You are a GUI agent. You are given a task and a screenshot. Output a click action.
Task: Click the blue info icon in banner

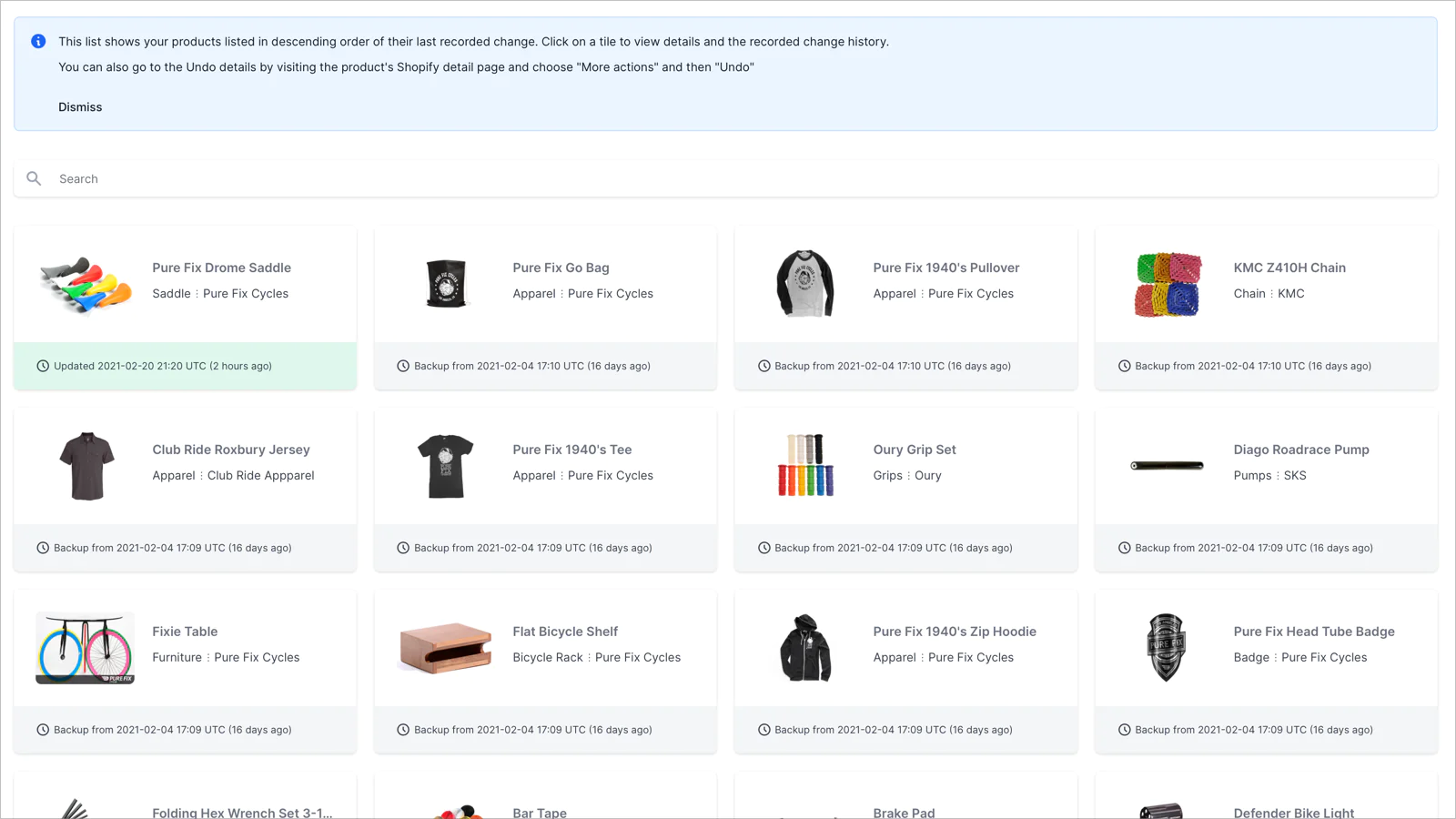click(38, 42)
